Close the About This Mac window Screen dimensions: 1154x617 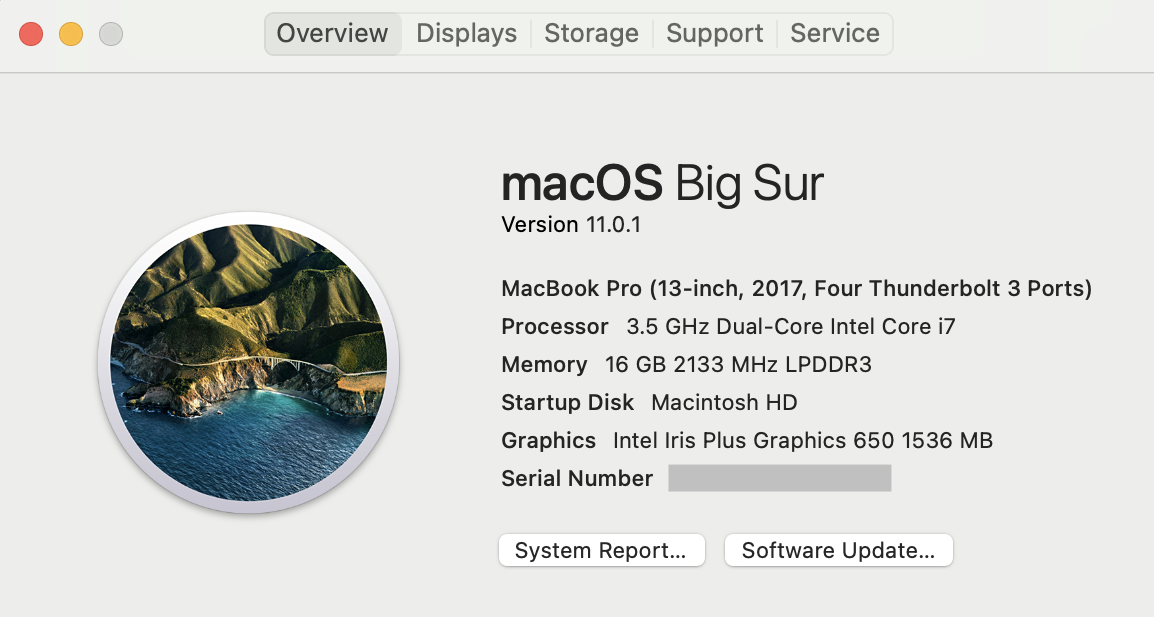click(x=31, y=34)
